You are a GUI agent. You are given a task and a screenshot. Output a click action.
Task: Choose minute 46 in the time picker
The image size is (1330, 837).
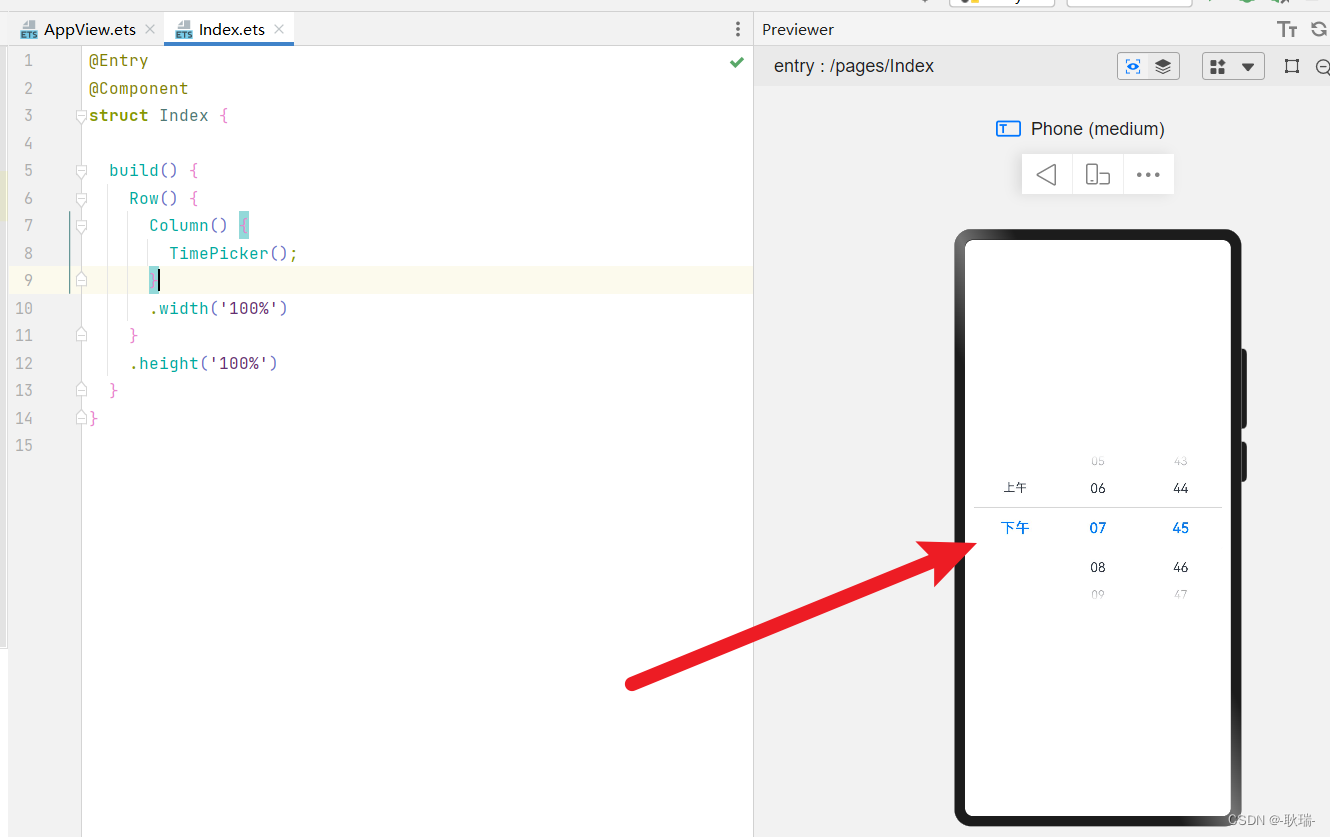click(1181, 567)
